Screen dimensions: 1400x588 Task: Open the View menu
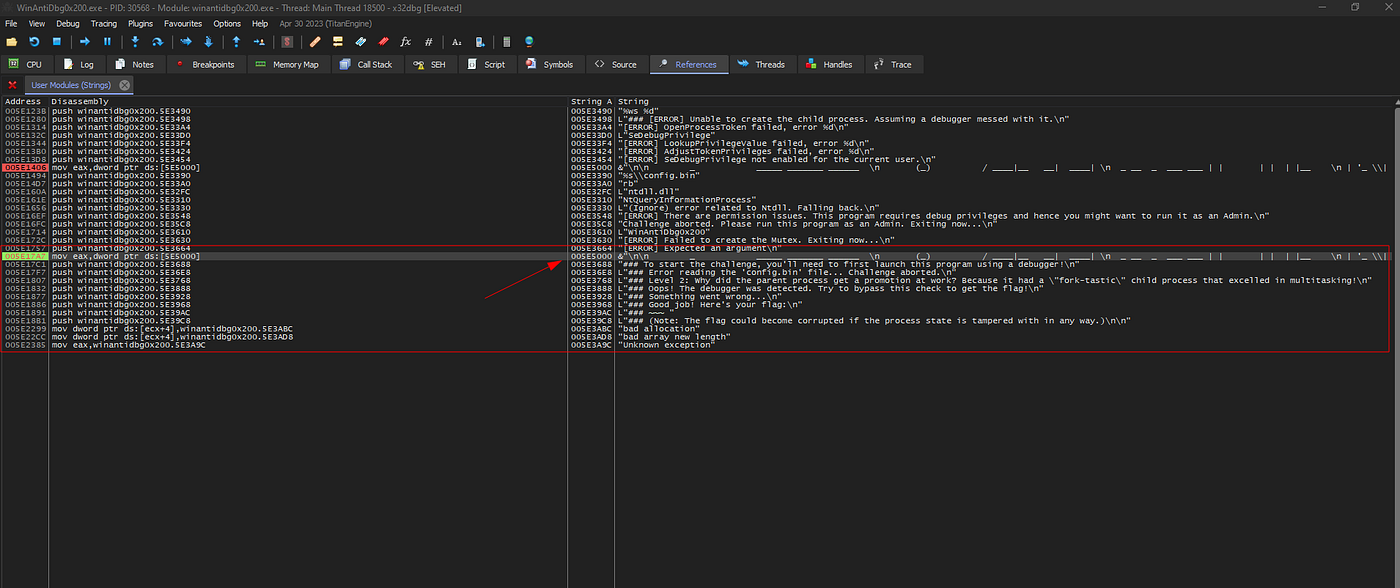[x=37, y=23]
